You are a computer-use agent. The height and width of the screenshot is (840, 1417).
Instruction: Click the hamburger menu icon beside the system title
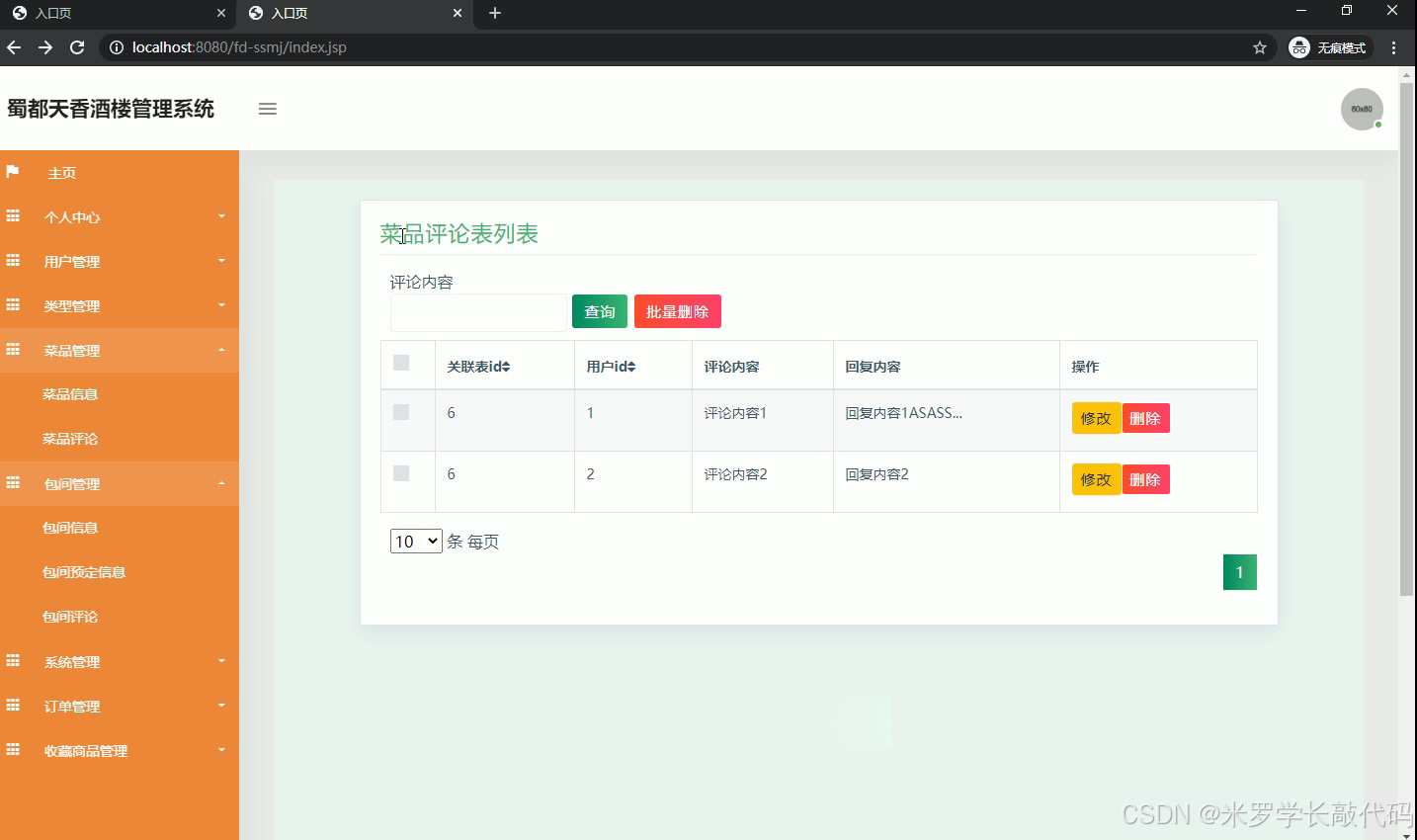(267, 109)
